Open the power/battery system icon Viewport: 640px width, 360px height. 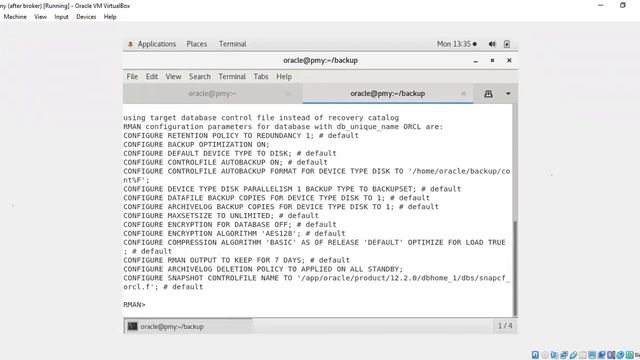click(507, 44)
